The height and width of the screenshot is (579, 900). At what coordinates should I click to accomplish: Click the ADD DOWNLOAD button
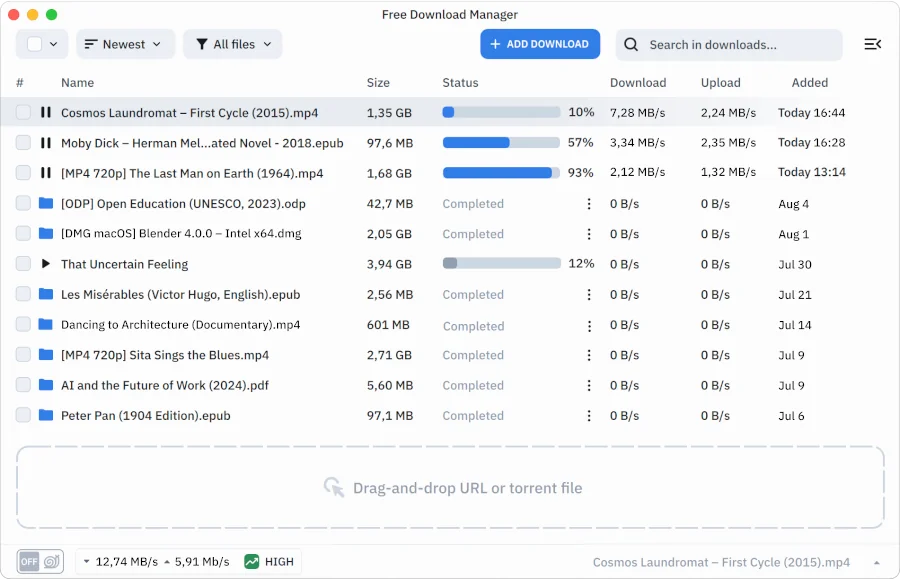[x=540, y=44]
